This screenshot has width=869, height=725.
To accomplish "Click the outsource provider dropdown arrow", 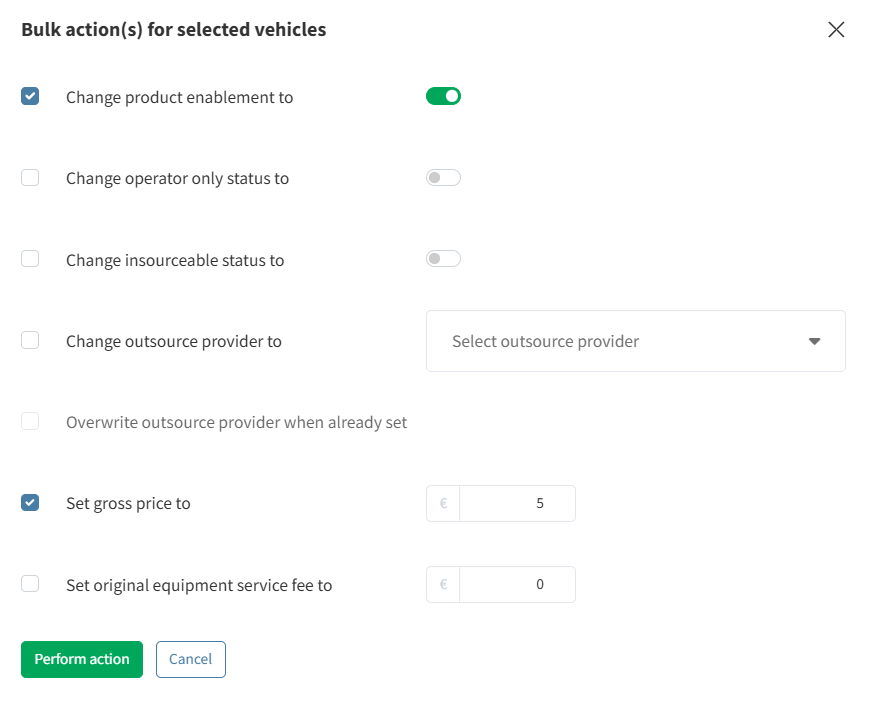I will (814, 341).
